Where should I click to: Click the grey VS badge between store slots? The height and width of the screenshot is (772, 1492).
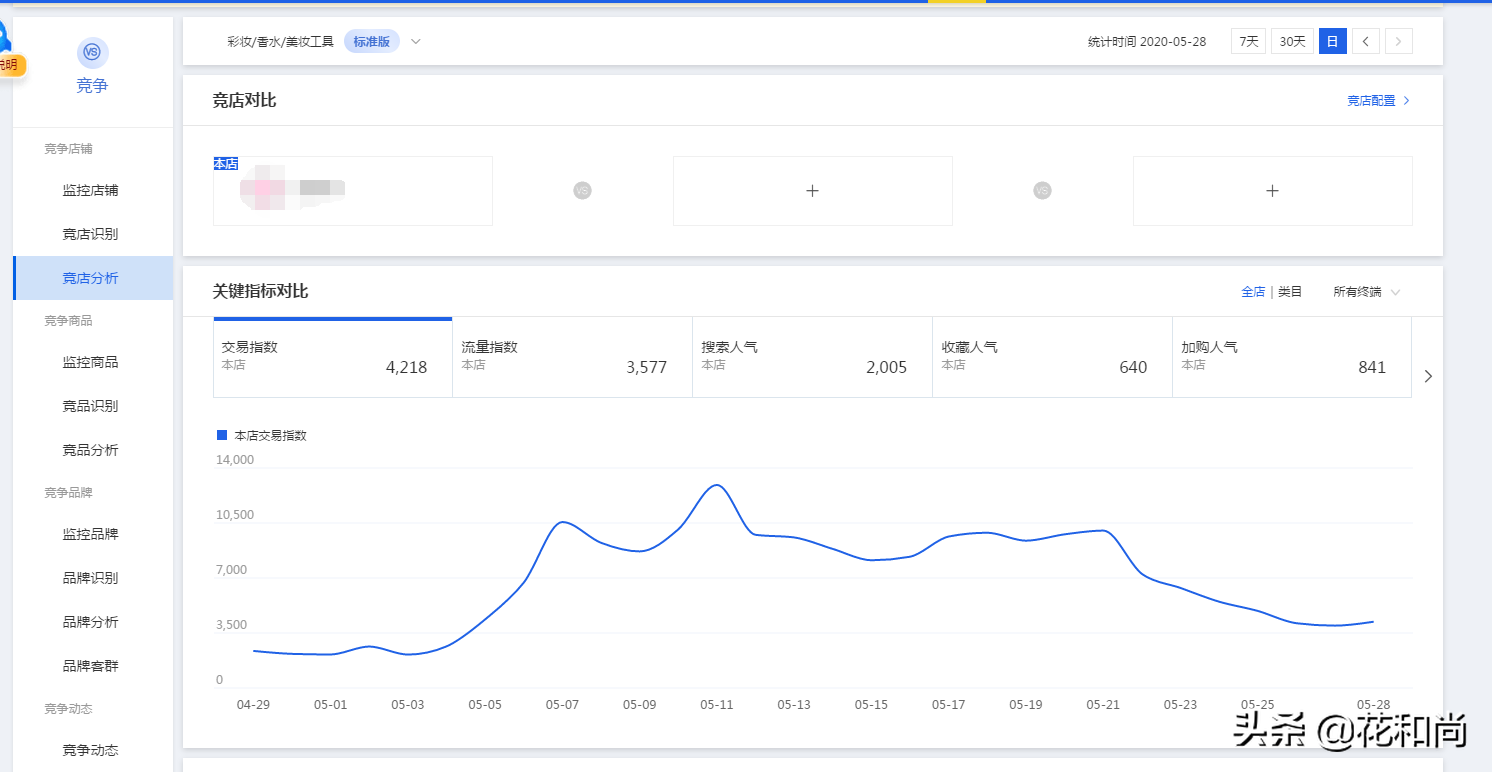click(x=582, y=190)
